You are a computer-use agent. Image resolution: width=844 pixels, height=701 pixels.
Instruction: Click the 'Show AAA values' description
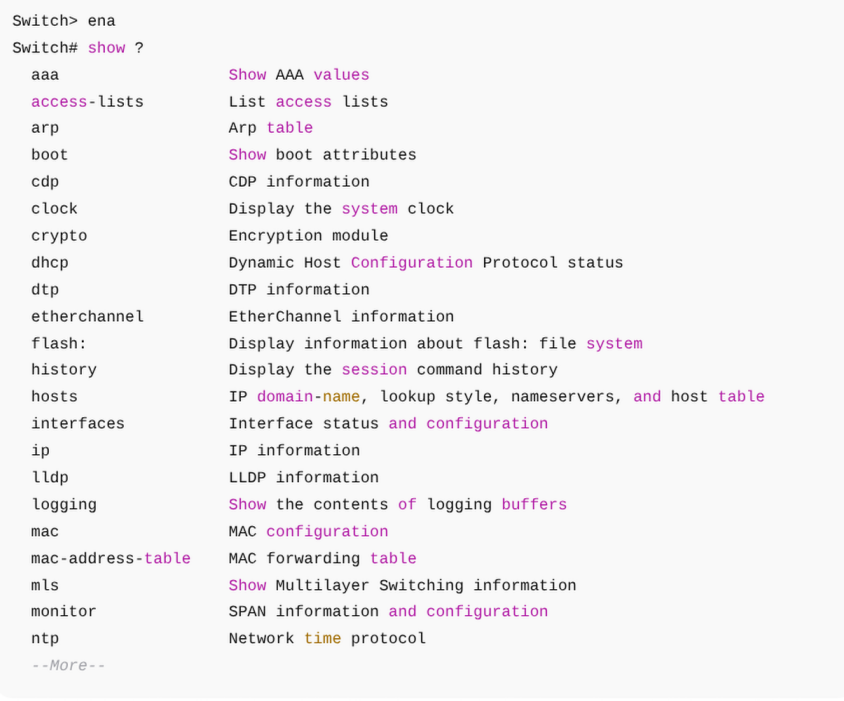(x=299, y=75)
